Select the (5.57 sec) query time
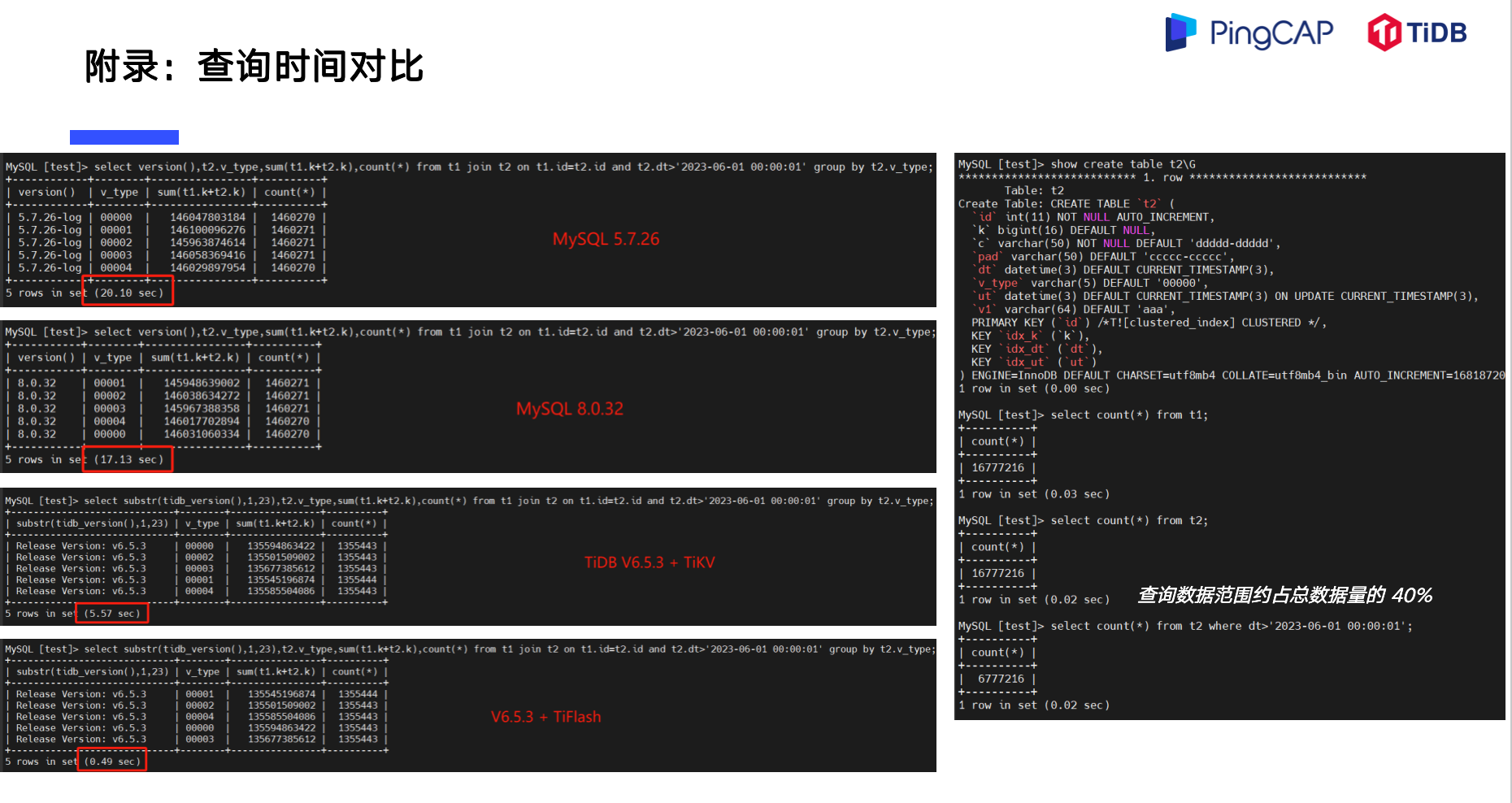1512x803 pixels. click(x=112, y=613)
